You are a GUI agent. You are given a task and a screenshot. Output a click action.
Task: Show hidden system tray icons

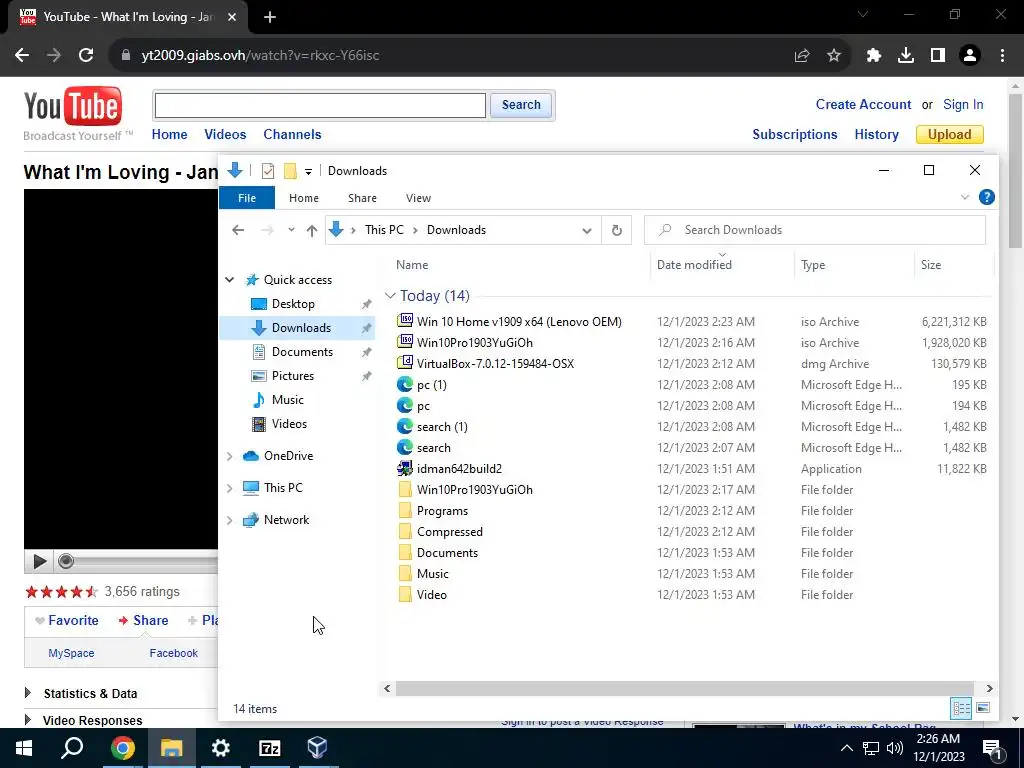click(846, 748)
